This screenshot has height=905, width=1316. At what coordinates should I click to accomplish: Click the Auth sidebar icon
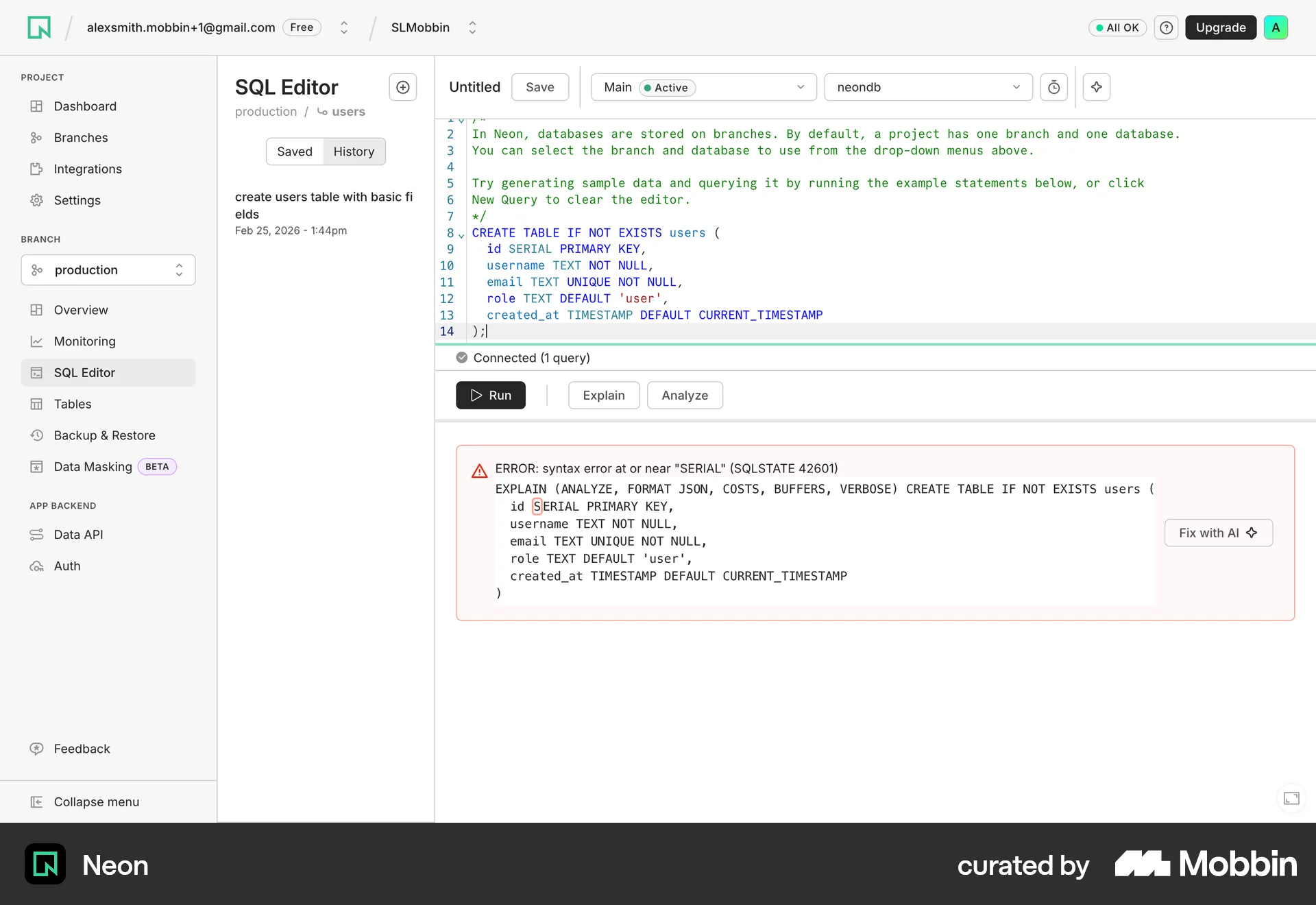point(36,566)
